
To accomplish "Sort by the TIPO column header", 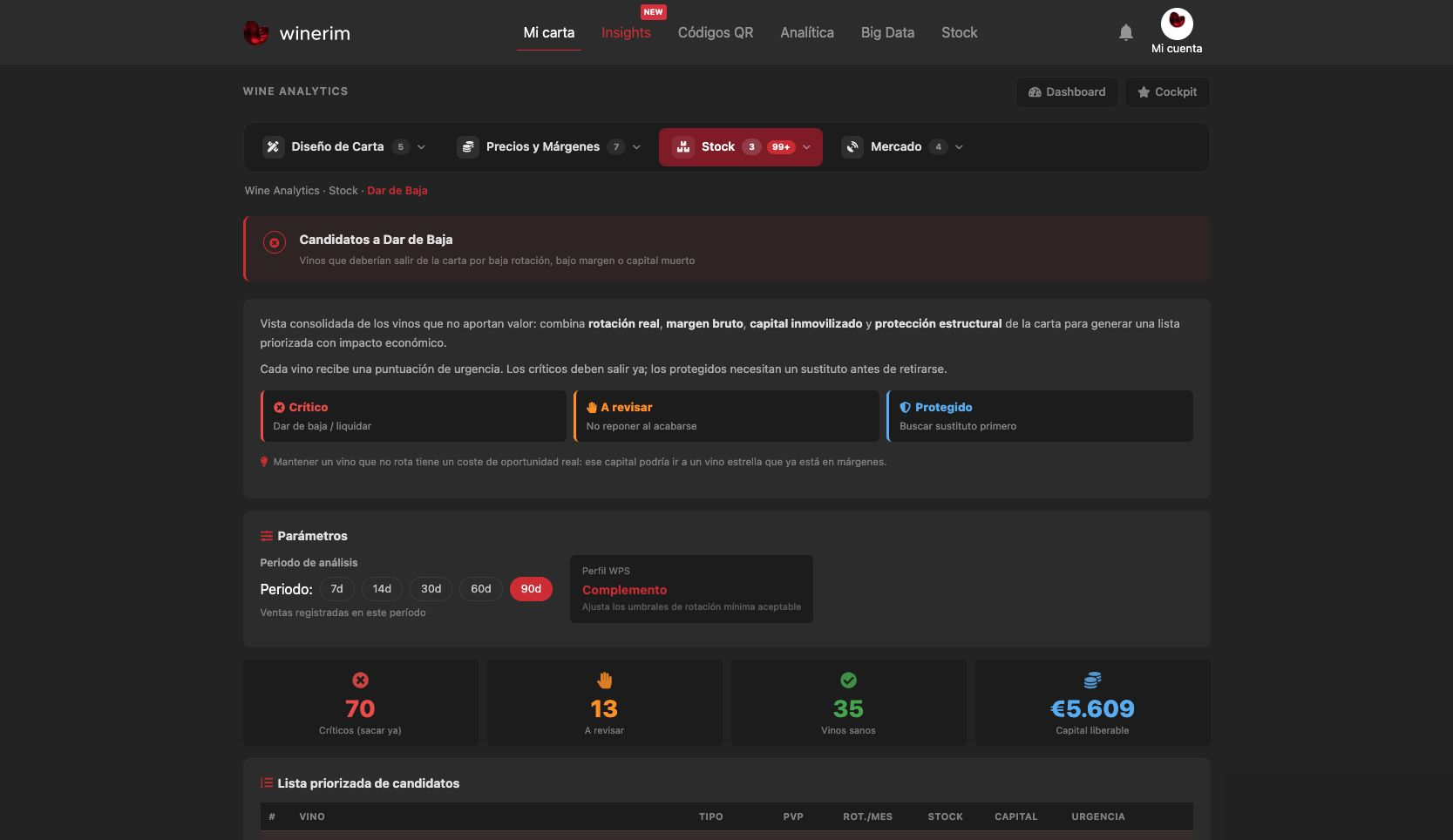I will [711, 816].
